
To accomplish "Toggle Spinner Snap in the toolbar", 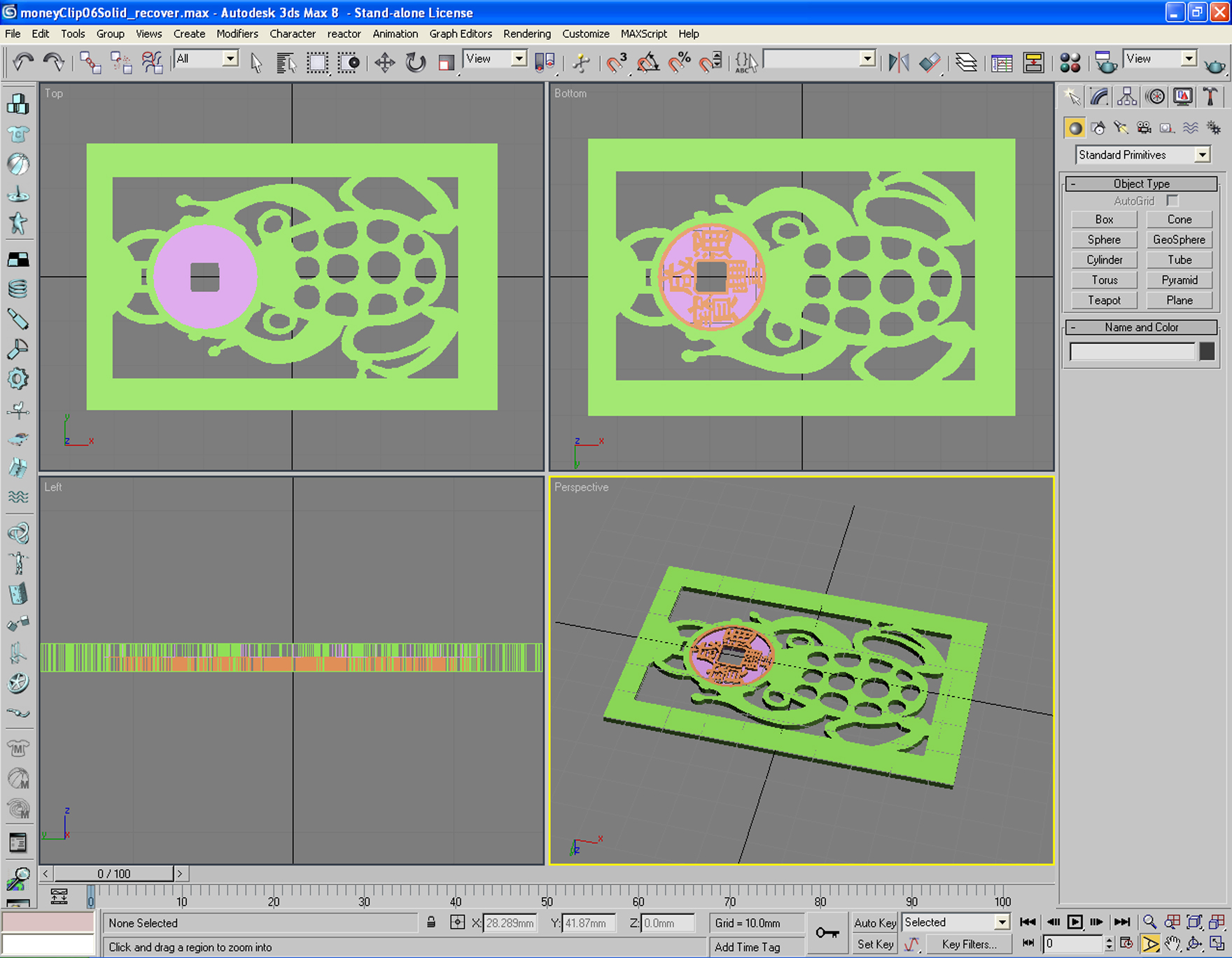I will point(710,63).
